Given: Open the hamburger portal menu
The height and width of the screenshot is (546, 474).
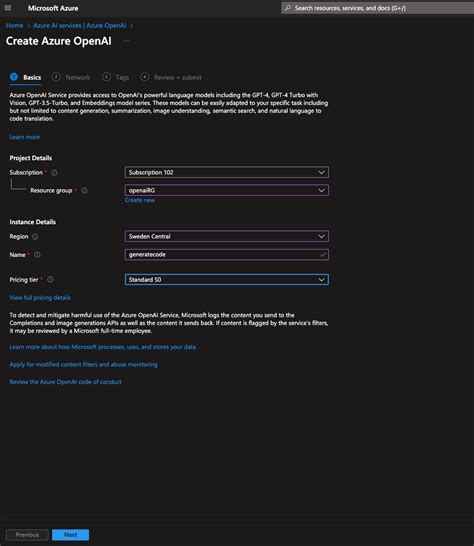Looking at the screenshot, I should coord(8,8).
